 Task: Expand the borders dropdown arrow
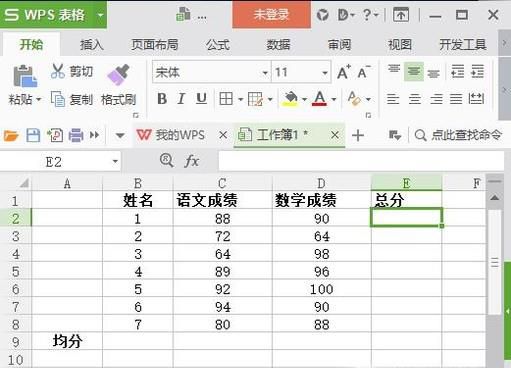tap(240, 99)
